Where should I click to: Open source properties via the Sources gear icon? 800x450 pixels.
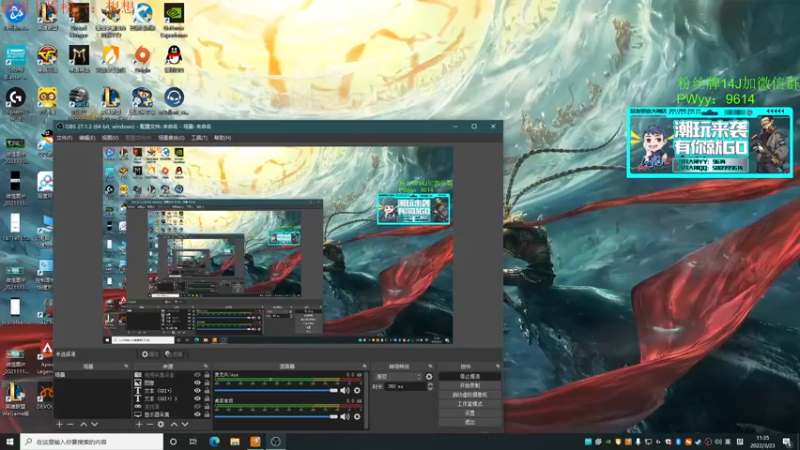(161, 424)
